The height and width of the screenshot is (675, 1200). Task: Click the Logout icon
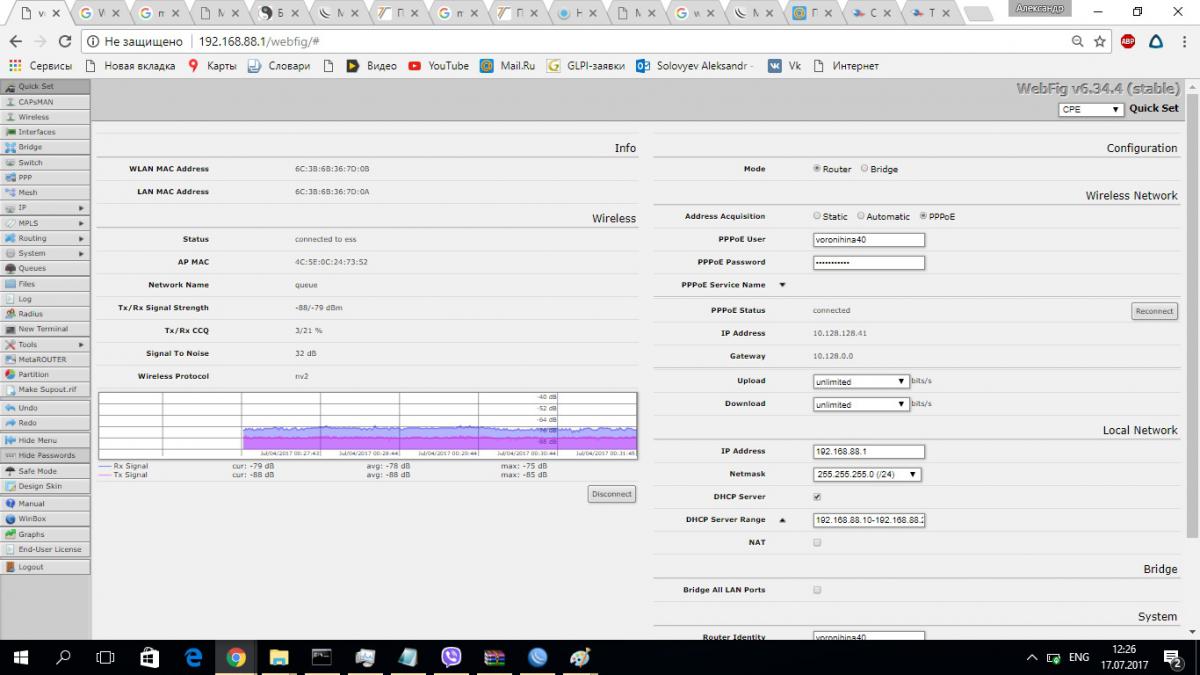pyautogui.click(x=9, y=567)
